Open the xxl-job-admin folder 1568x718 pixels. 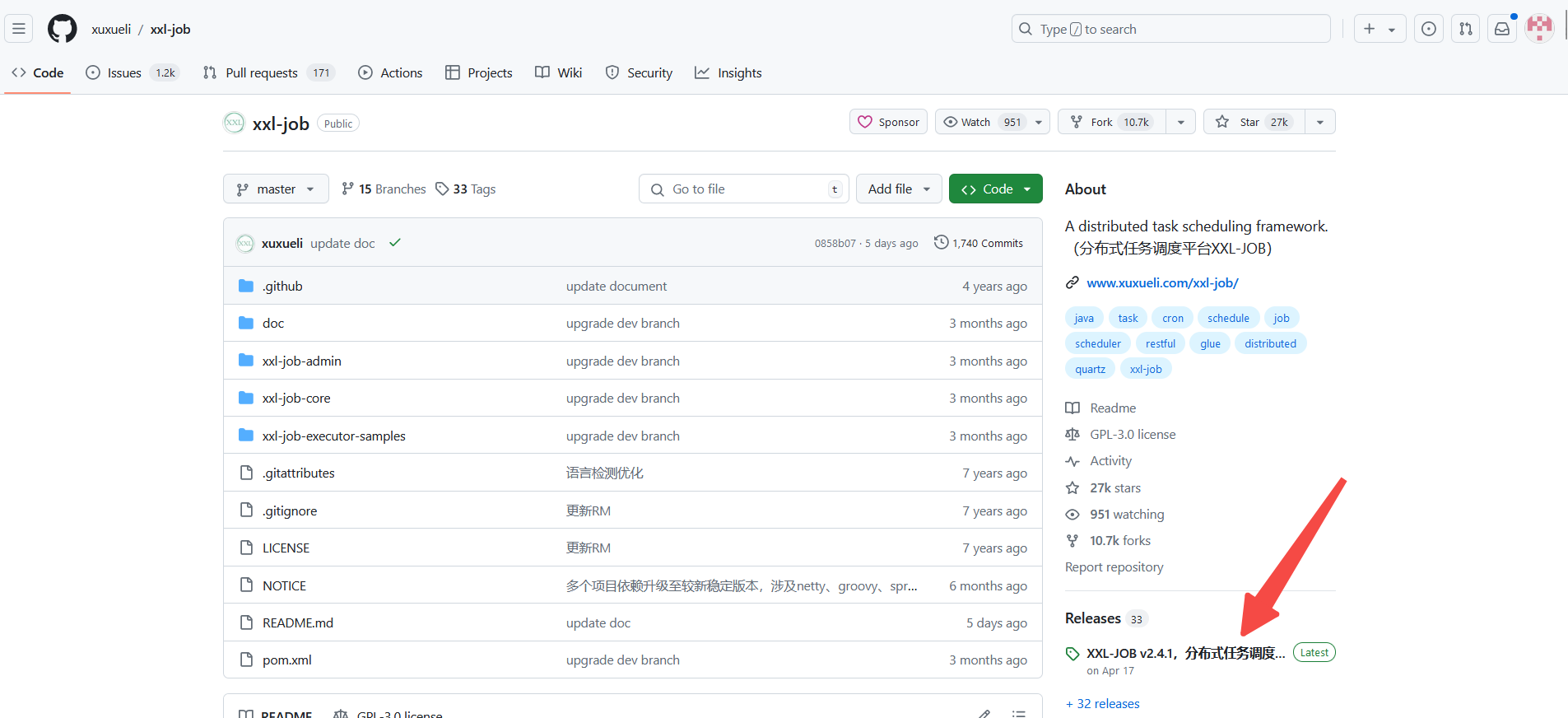pos(302,361)
